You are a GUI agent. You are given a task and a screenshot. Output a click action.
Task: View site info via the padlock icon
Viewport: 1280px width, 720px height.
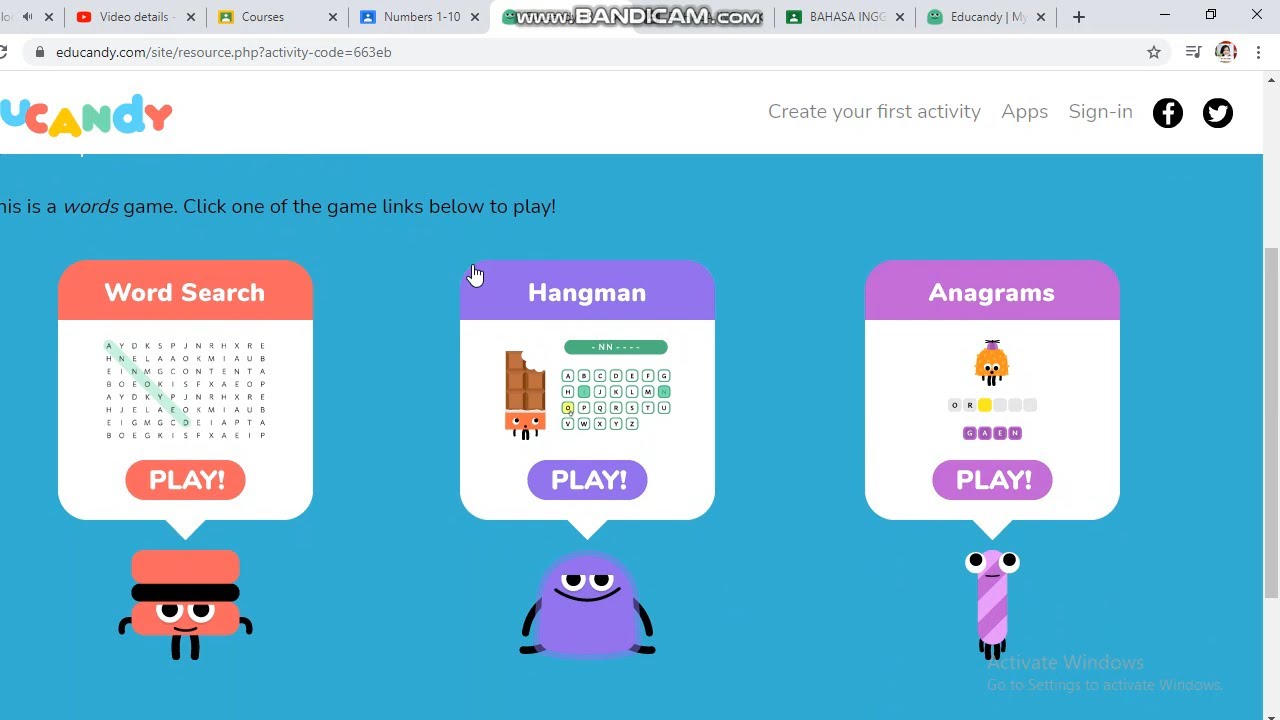(x=39, y=52)
